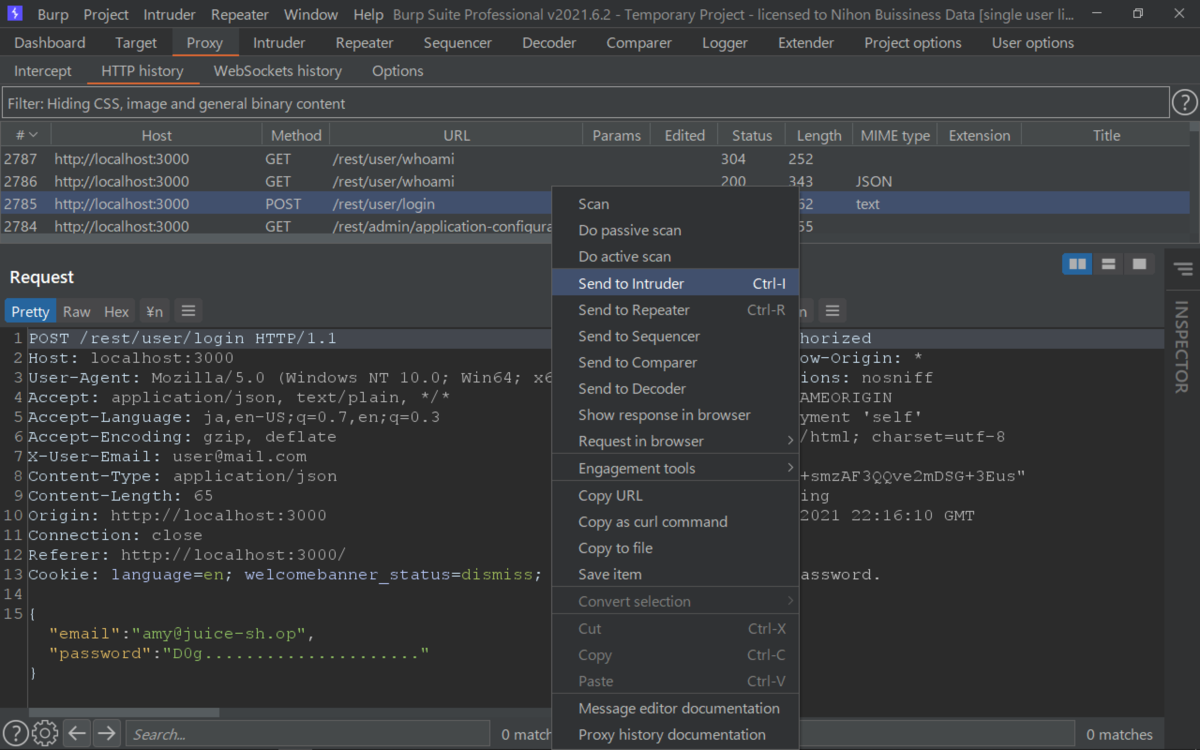The height and width of the screenshot is (750, 1200).
Task: Open the Project options tab
Action: click(x=913, y=43)
